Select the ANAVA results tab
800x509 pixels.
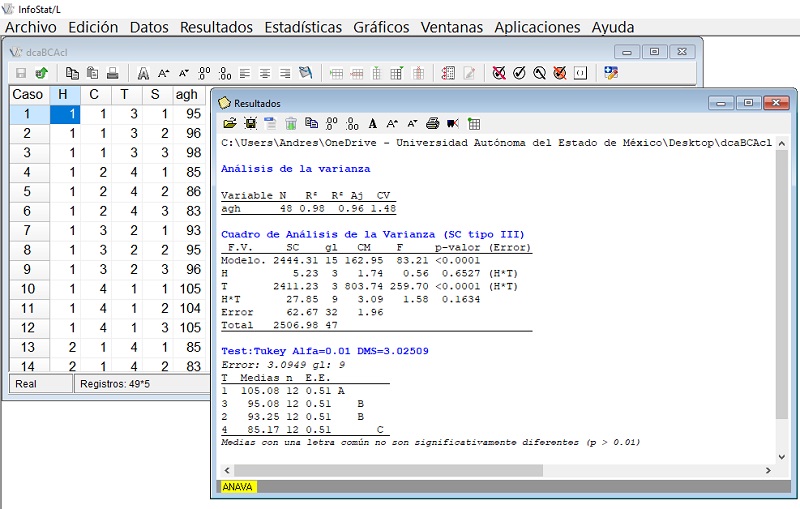[x=237, y=487]
